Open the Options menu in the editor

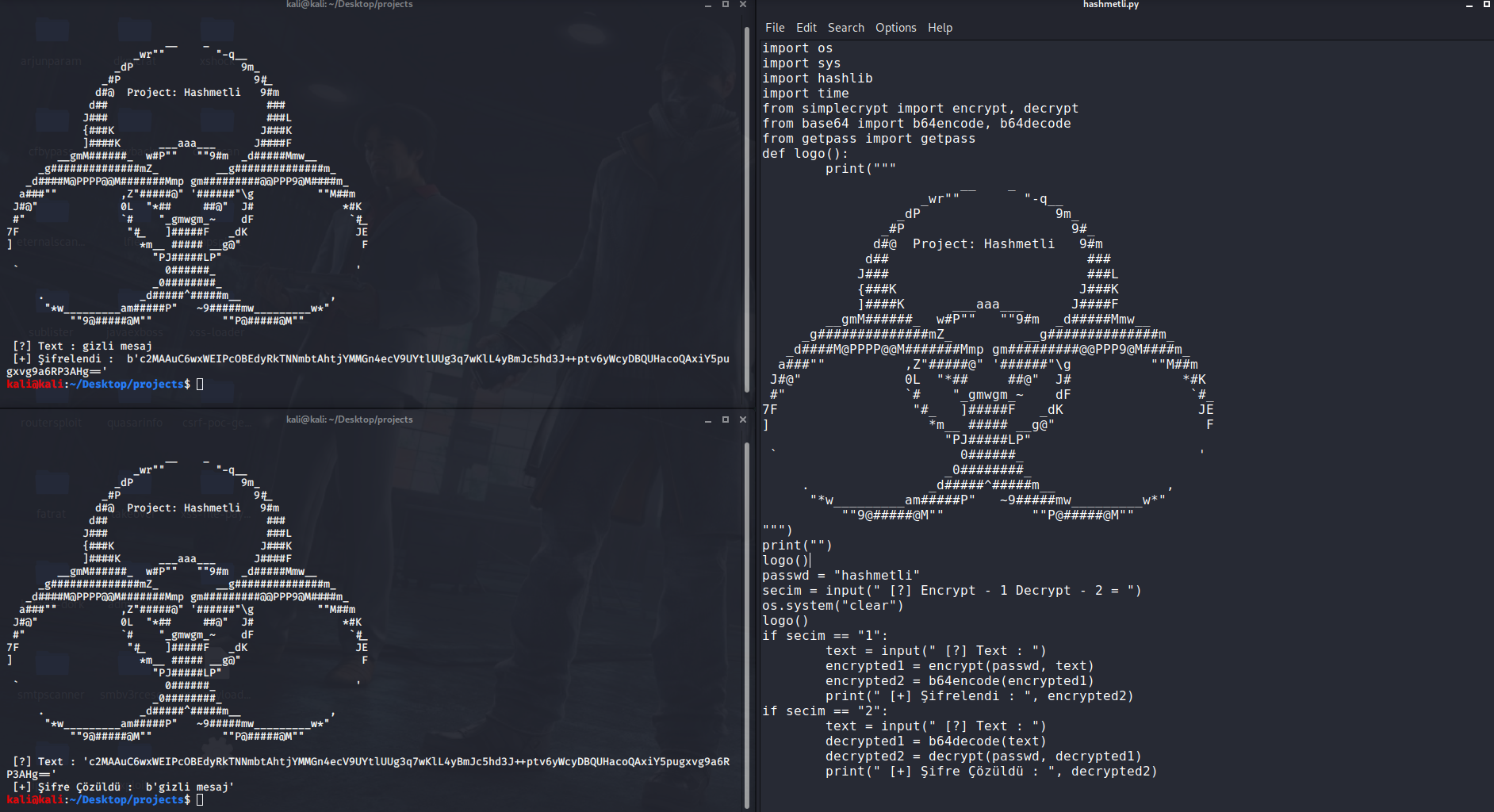(896, 28)
